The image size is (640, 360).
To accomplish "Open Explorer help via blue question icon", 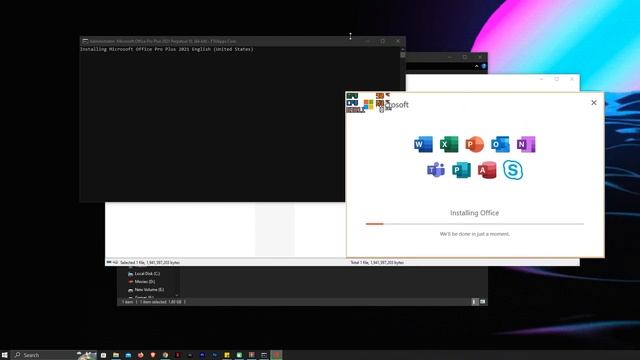I will click(484, 66).
